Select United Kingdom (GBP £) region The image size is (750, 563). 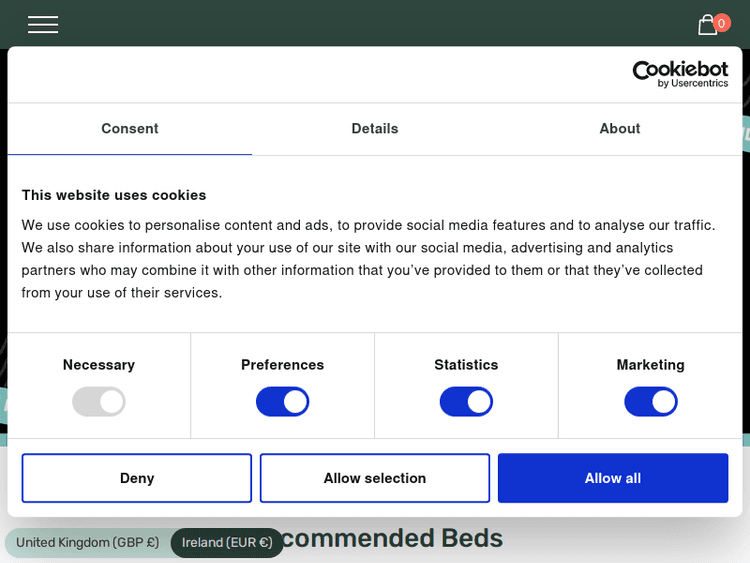[x=88, y=543]
